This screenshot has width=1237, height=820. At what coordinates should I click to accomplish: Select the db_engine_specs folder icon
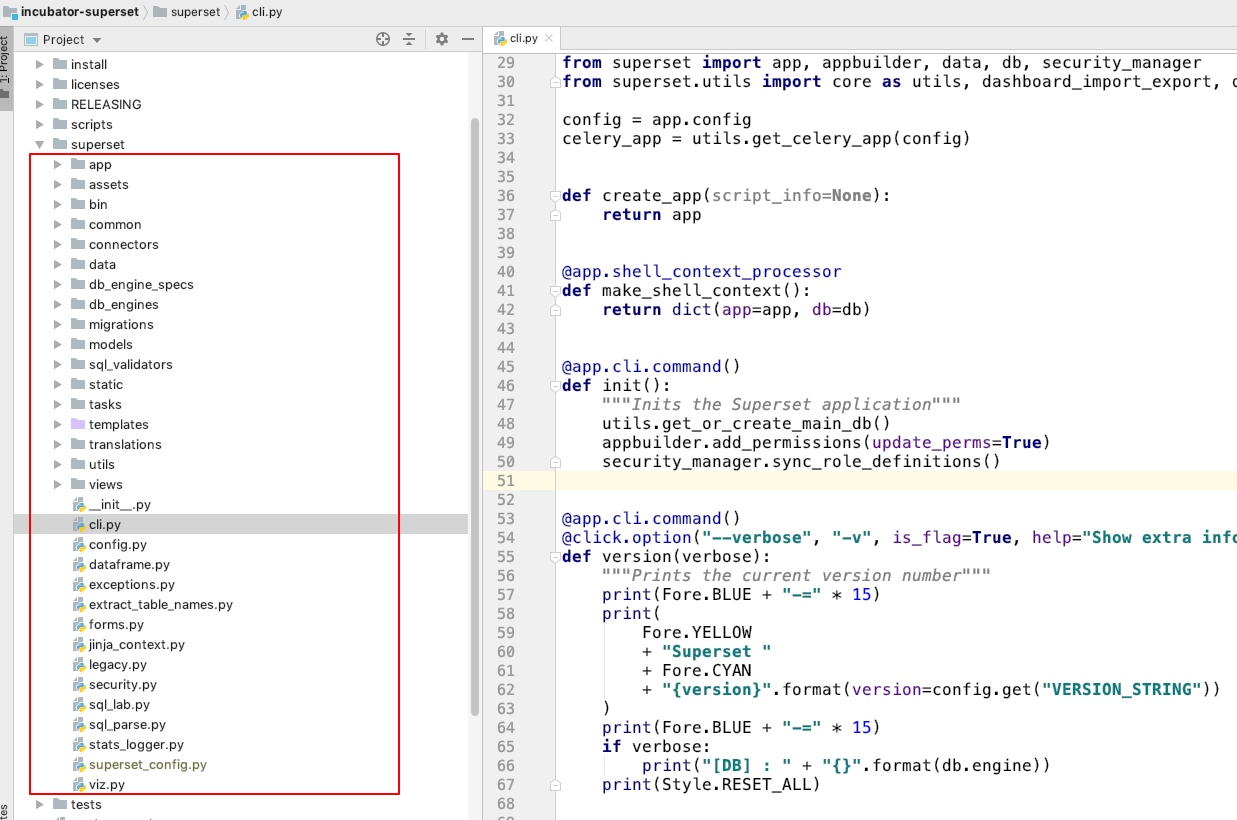click(78, 284)
